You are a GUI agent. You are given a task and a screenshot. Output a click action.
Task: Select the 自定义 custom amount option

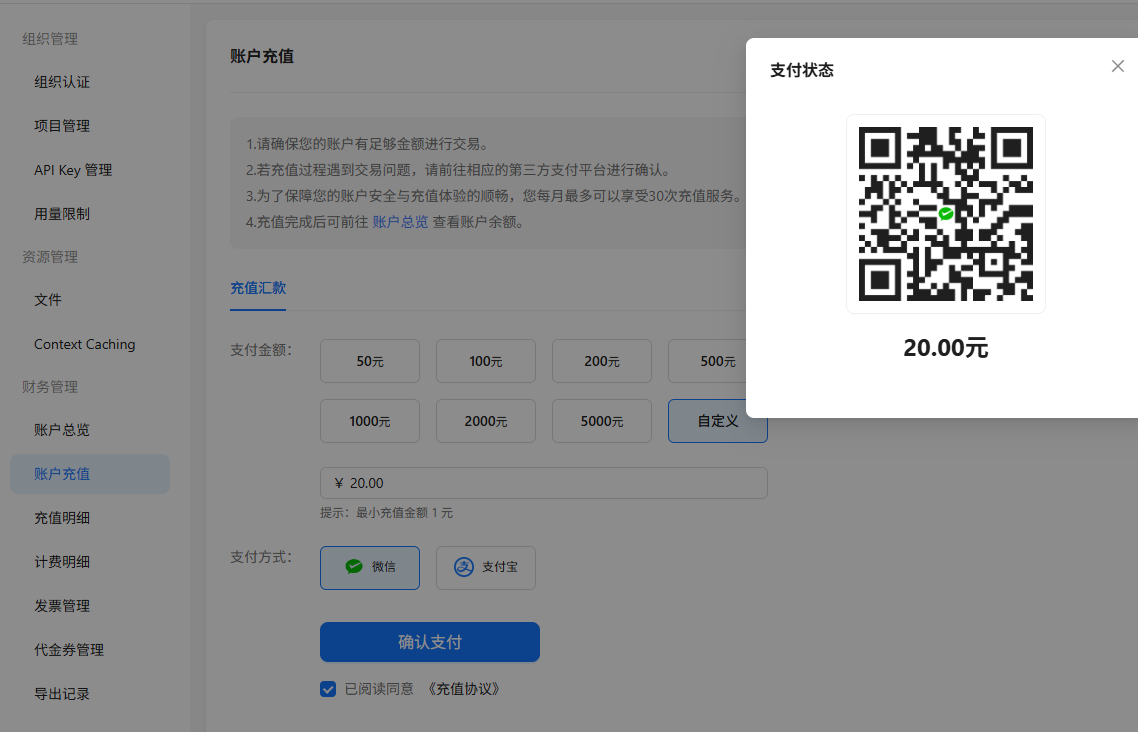(x=718, y=421)
